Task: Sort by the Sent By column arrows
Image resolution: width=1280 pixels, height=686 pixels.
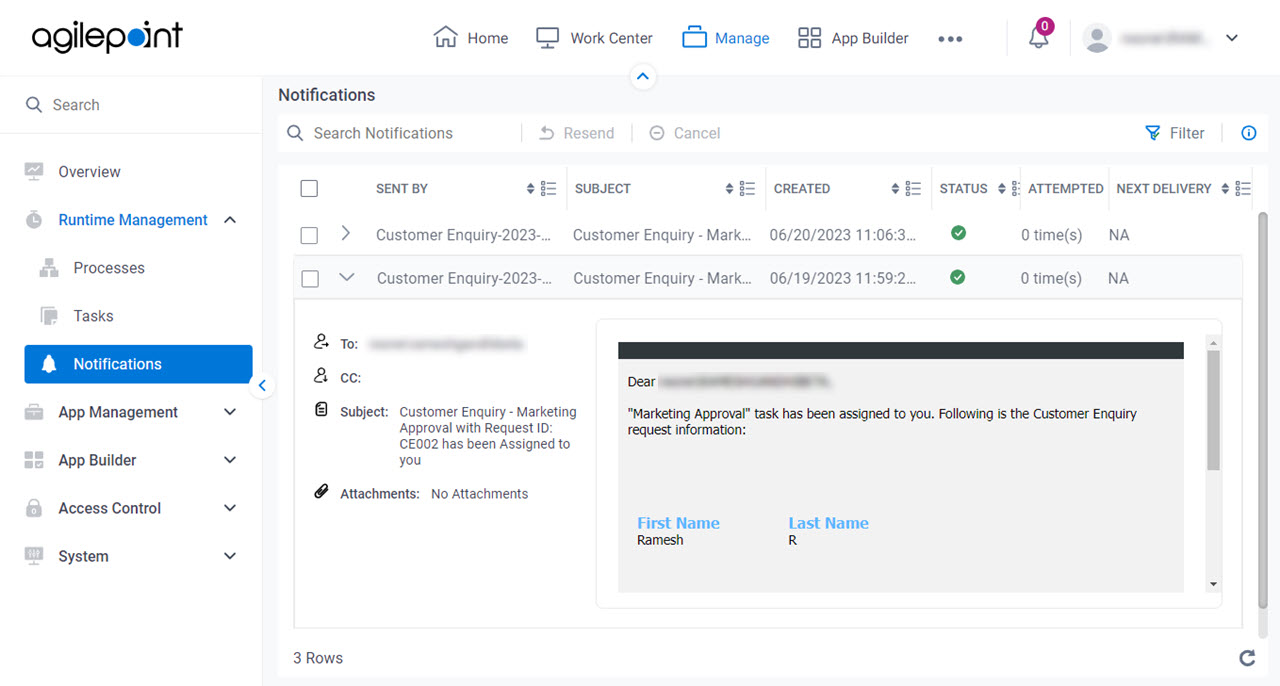Action: click(x=531, y=188)
